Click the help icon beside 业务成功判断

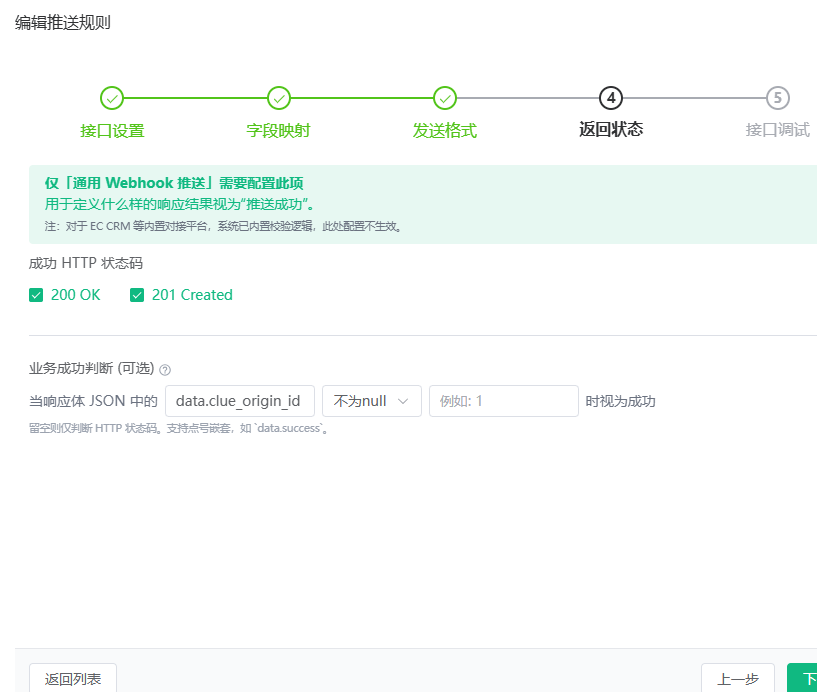click(165, 370)
